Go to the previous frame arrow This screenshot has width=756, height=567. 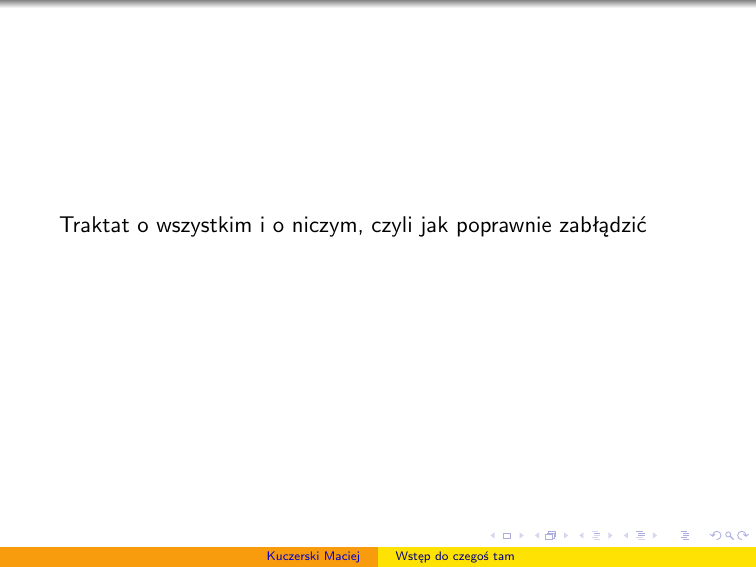537,537
